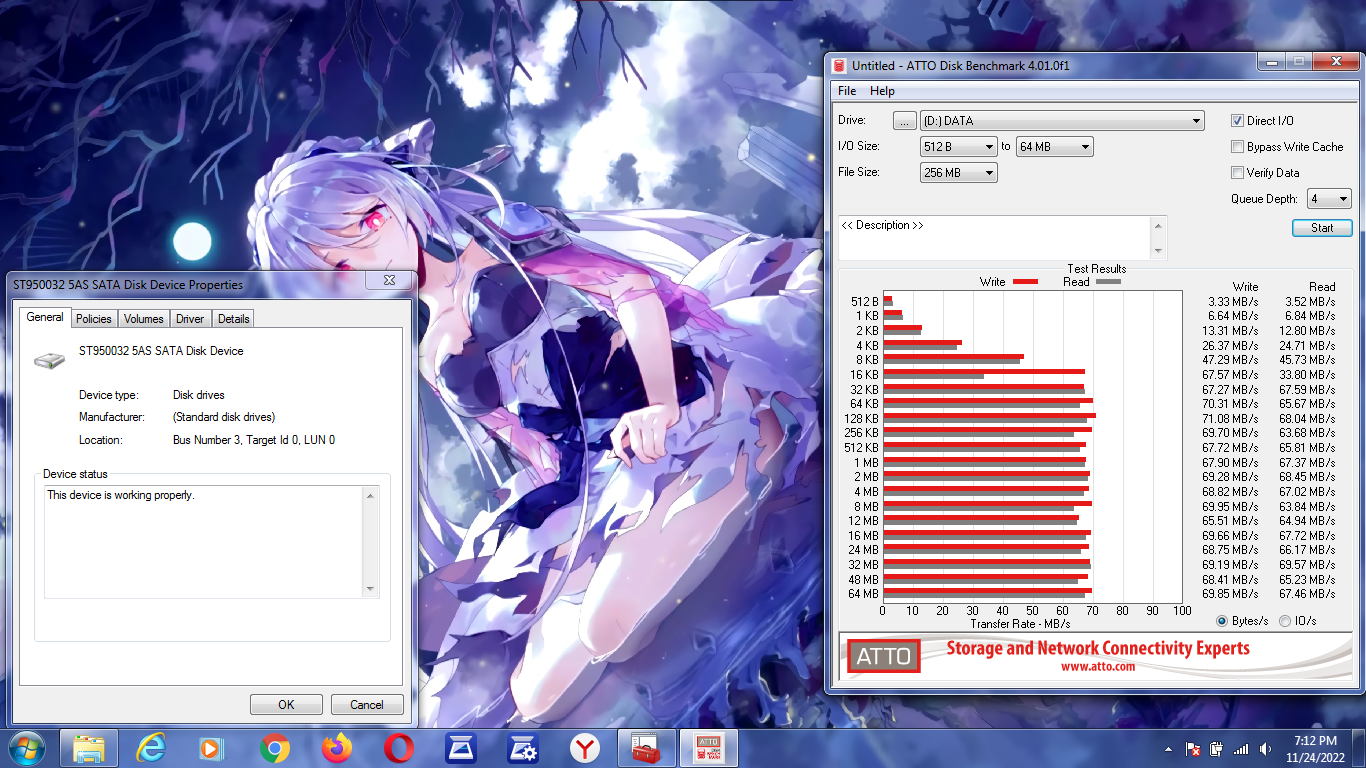
Task: Open the File menu in ATTO
Action: click(847, 91)
